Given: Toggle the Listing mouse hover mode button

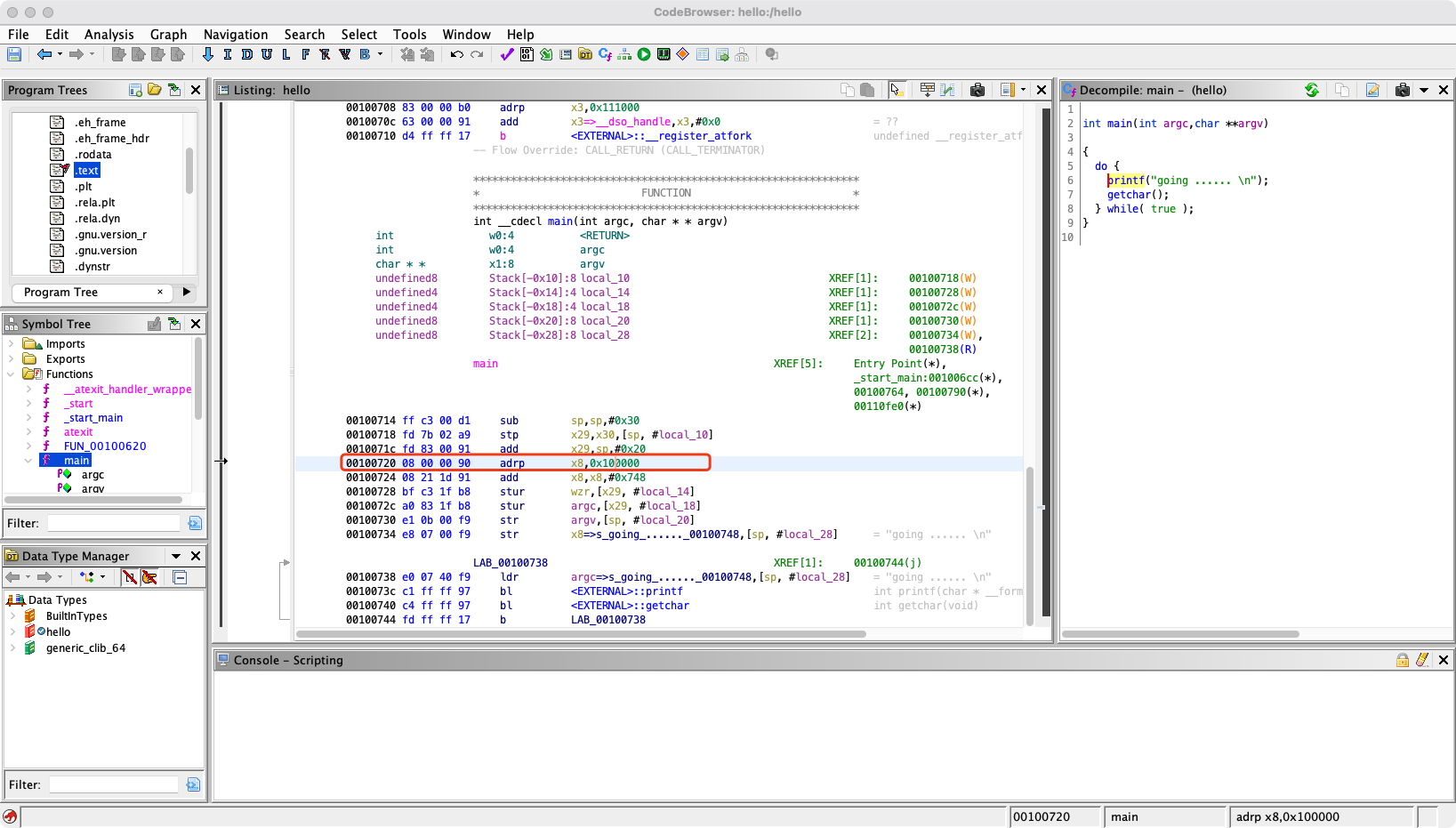Looking at the screenshot, I should [x=897, y=90].
